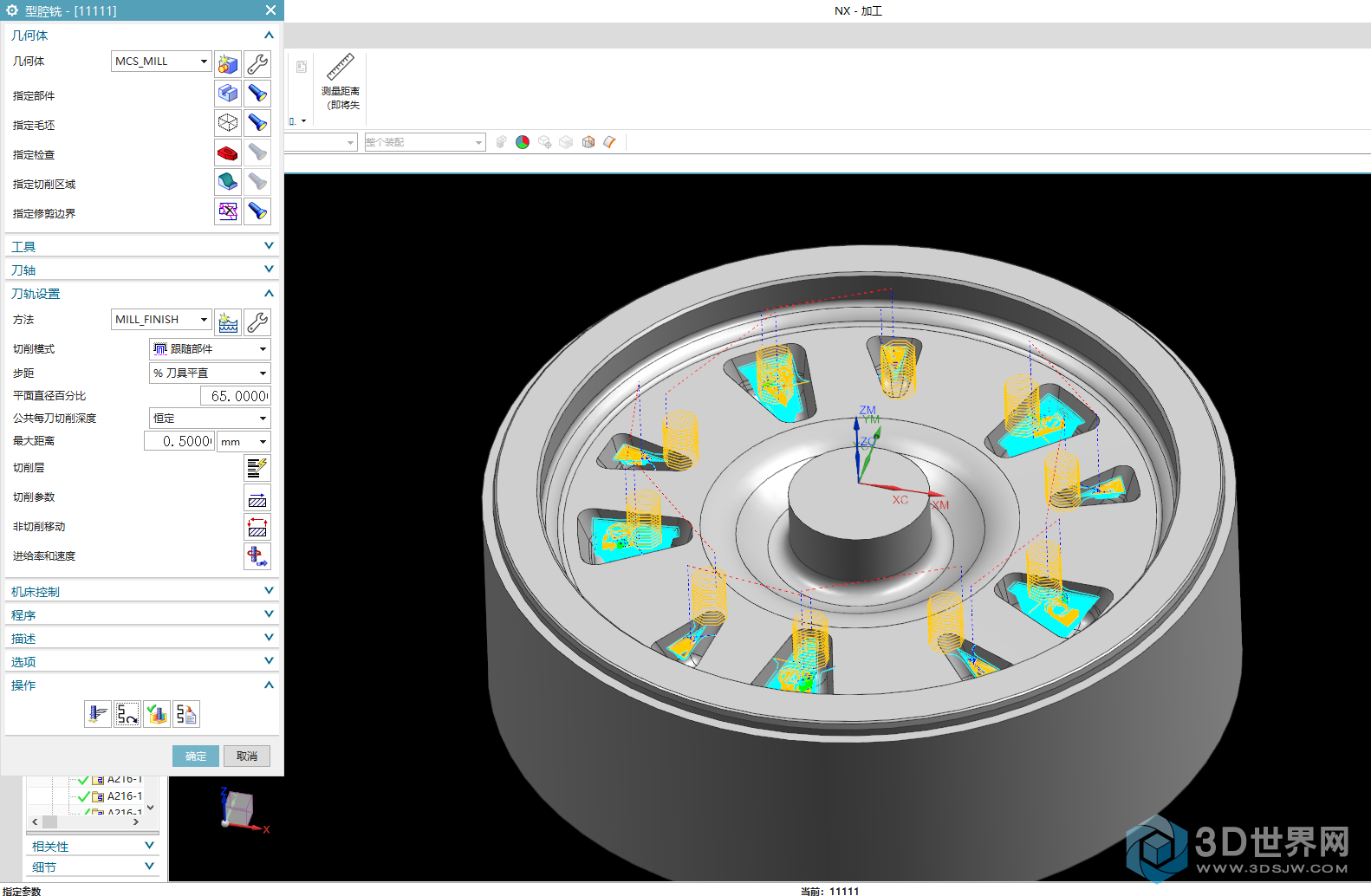Click the small gear icon in dialog title
This screenshot has width=1371, height=896.
pos(12,10)
